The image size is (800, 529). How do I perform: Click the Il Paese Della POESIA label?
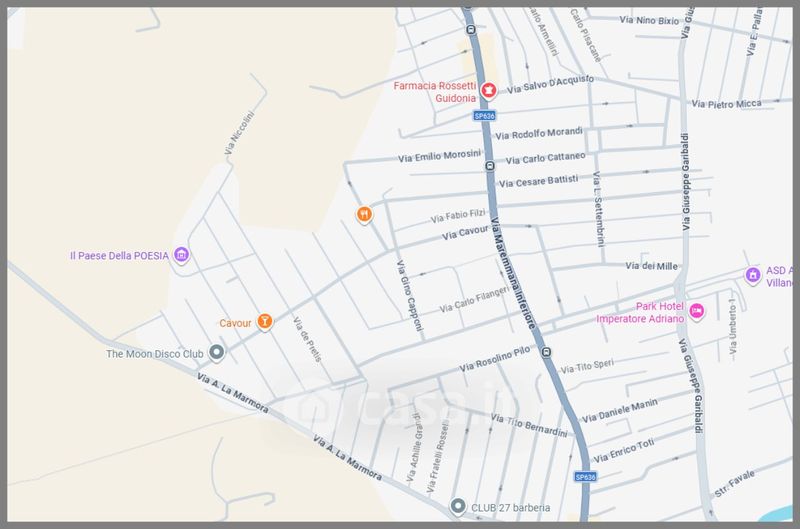pyautogui.click(x=119, y=256)
